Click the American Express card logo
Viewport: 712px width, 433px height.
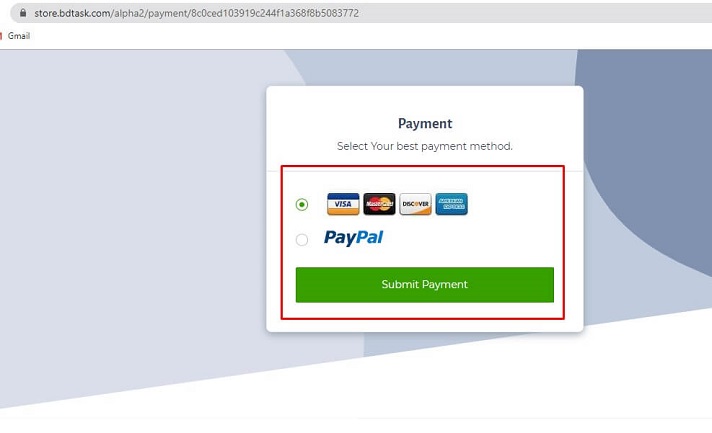click(451, 204)
